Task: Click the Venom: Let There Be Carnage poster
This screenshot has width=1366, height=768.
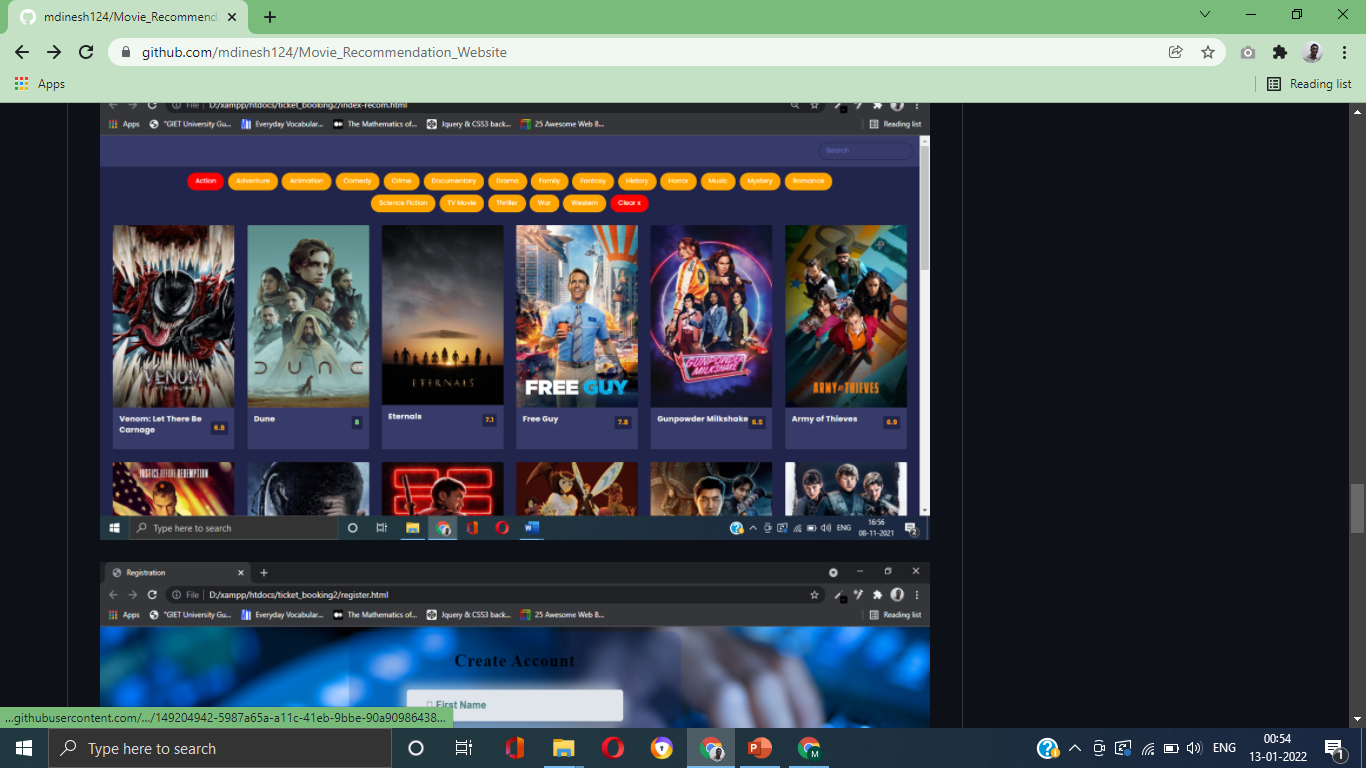Action: (x=173, y=316)
